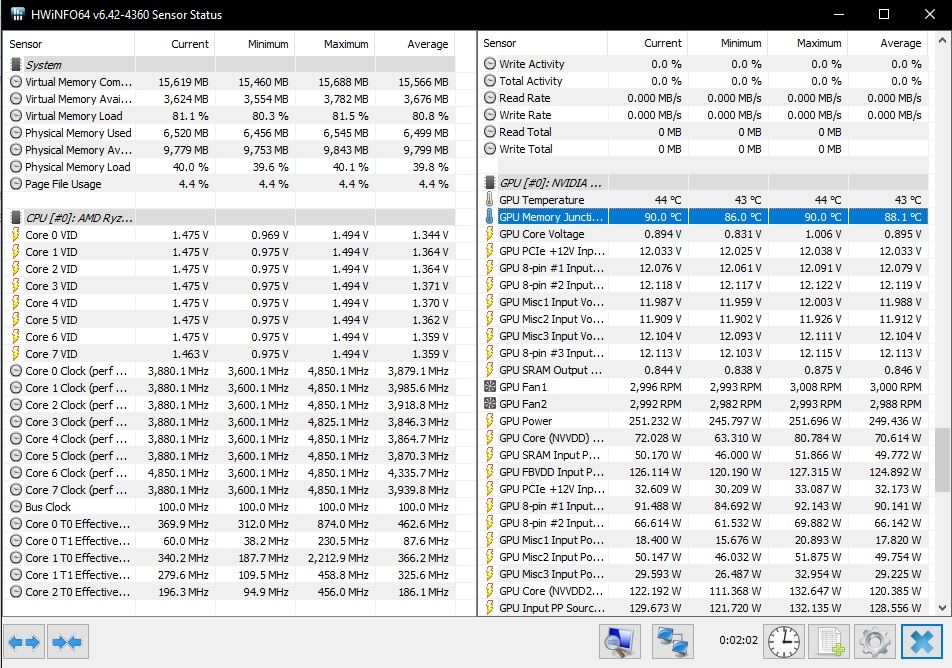Click the right panel Current column header
Image resolution: width=952 pixels, height=668 pixels.
coord(648,43)
